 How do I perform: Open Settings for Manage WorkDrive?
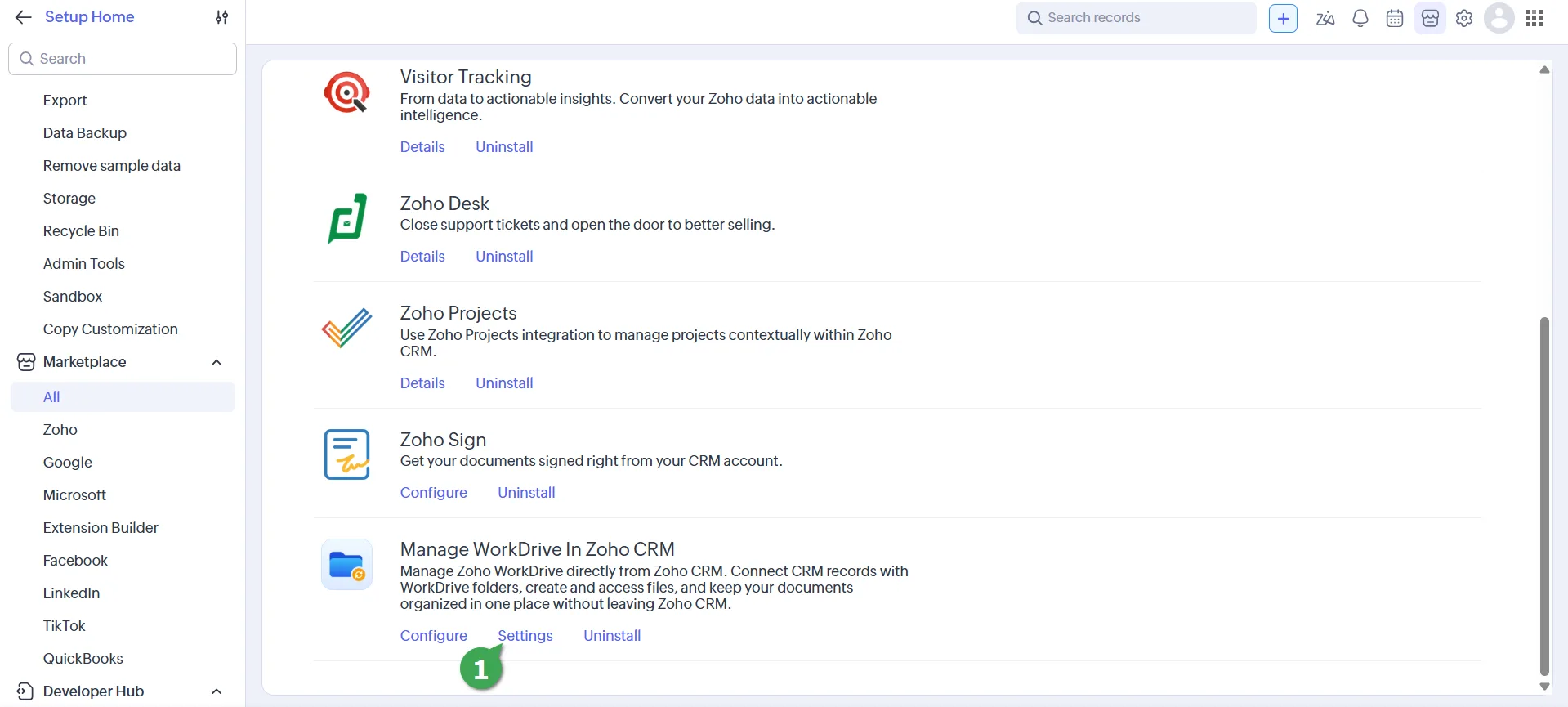525,636
